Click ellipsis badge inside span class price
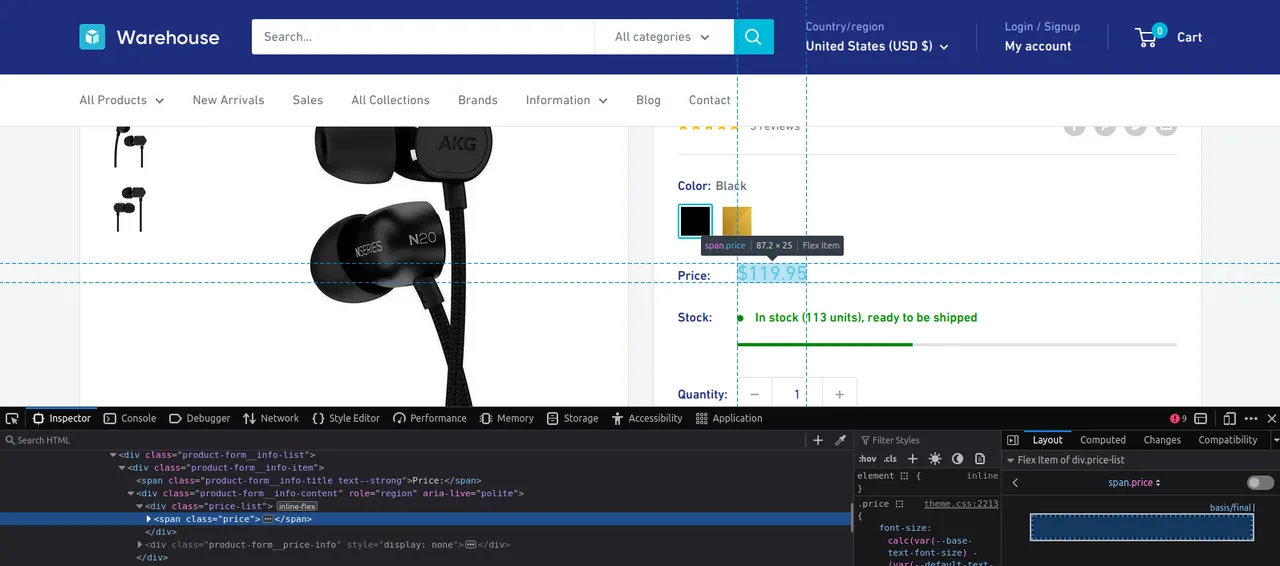This screenshot has height=566, width=1280. click(x=268, y=519)
